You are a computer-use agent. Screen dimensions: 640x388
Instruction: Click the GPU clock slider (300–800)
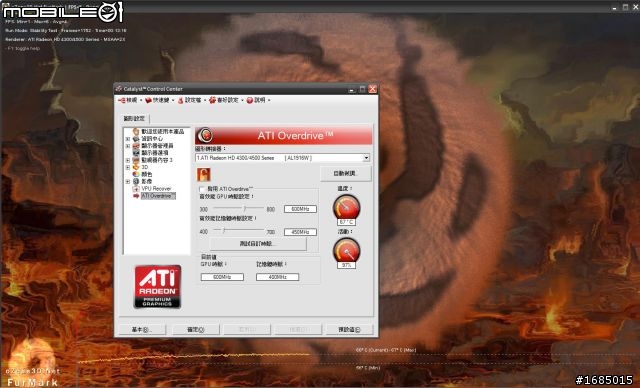pyautogui.click(x=238, y=208)
